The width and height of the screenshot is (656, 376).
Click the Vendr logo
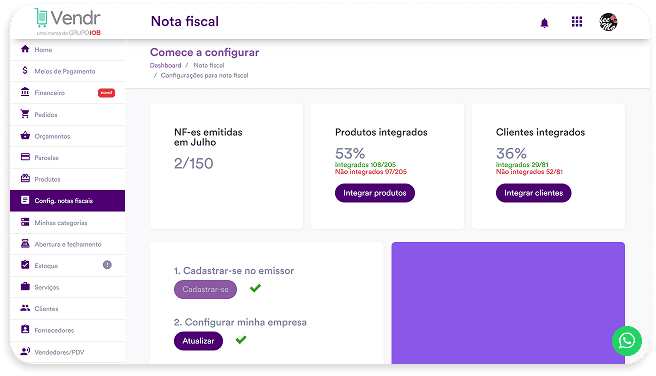[x=67, y=22]
